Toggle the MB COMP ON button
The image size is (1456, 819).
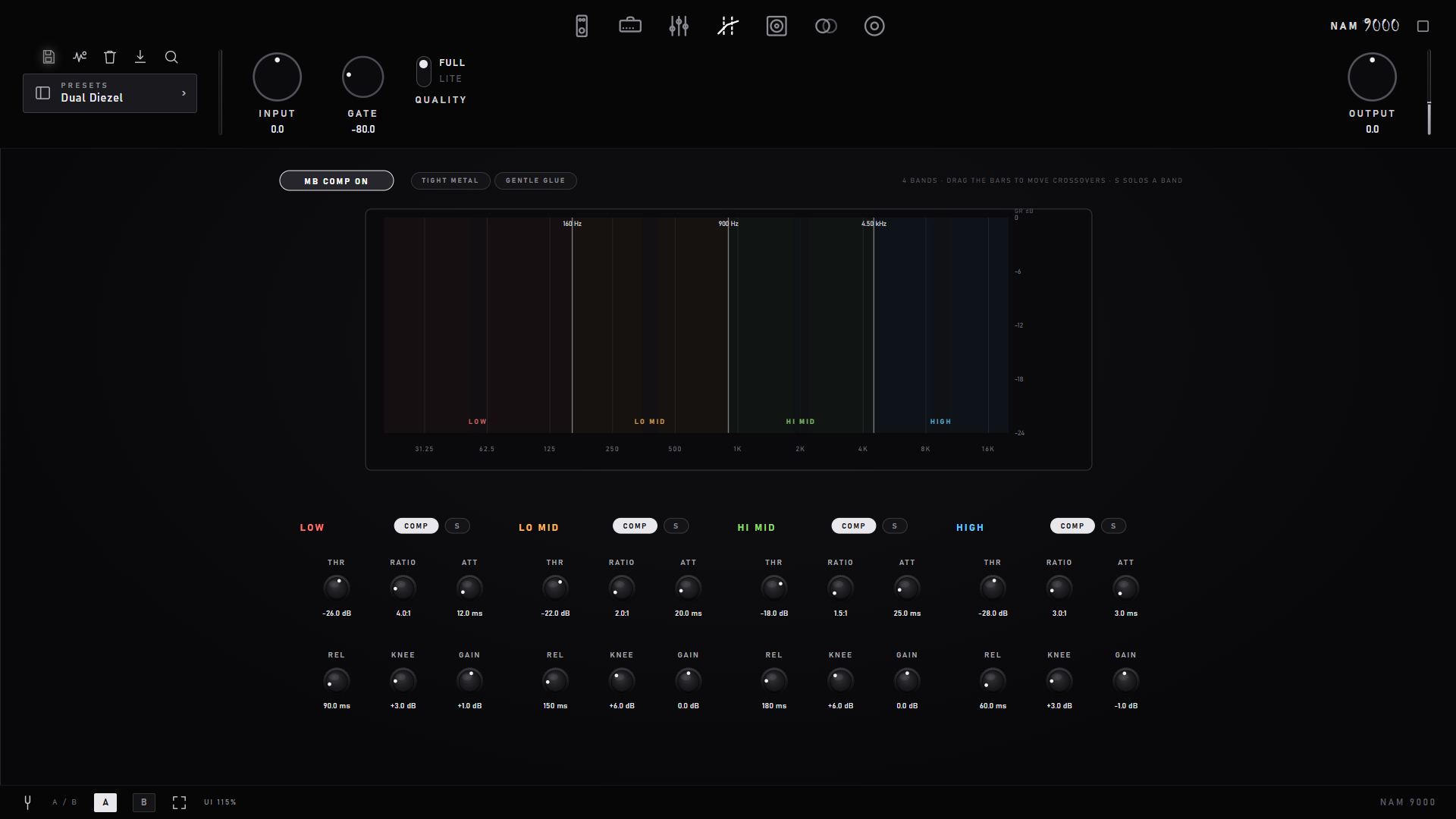(x=337, y=181)
